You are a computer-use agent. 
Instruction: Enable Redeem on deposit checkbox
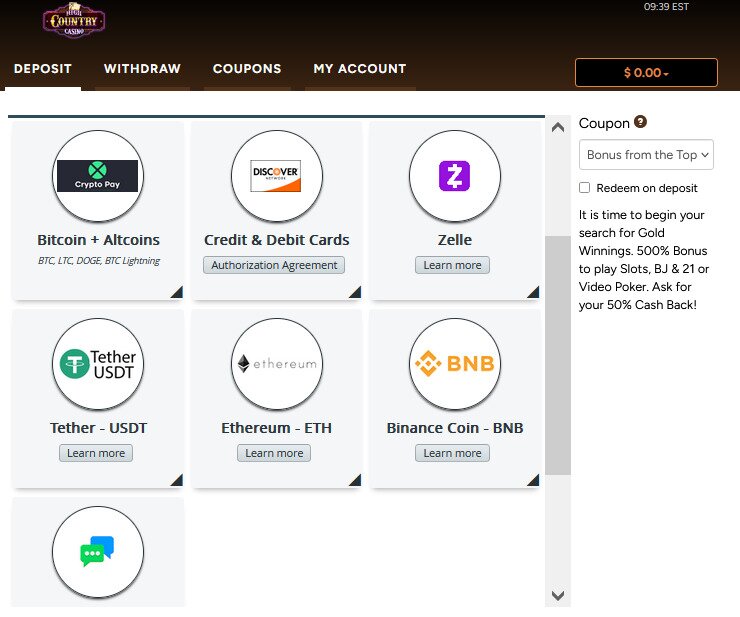(x=584, y=187)
